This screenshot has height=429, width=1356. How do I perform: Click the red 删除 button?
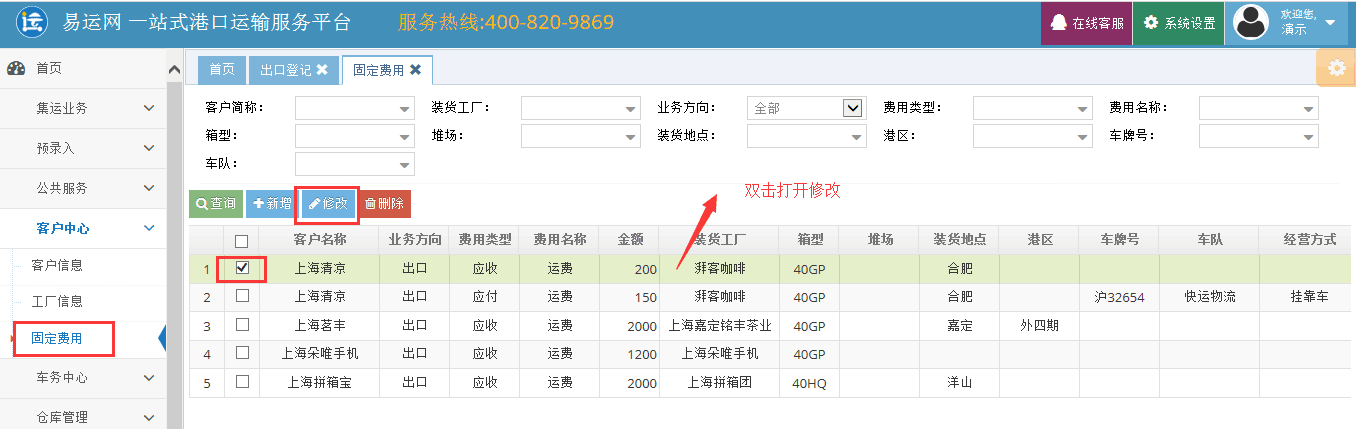point(384,203)
